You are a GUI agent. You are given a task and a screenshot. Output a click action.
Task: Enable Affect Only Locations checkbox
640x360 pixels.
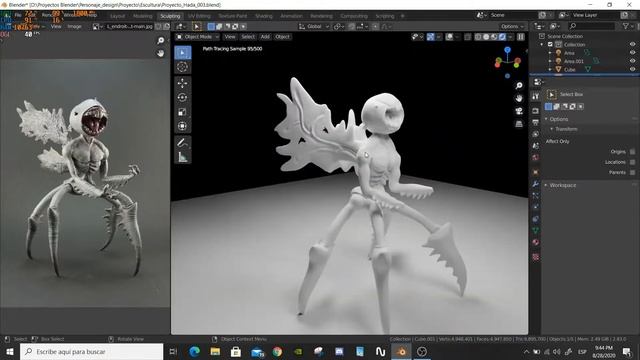pyautogui.click(x=632, y=162)
